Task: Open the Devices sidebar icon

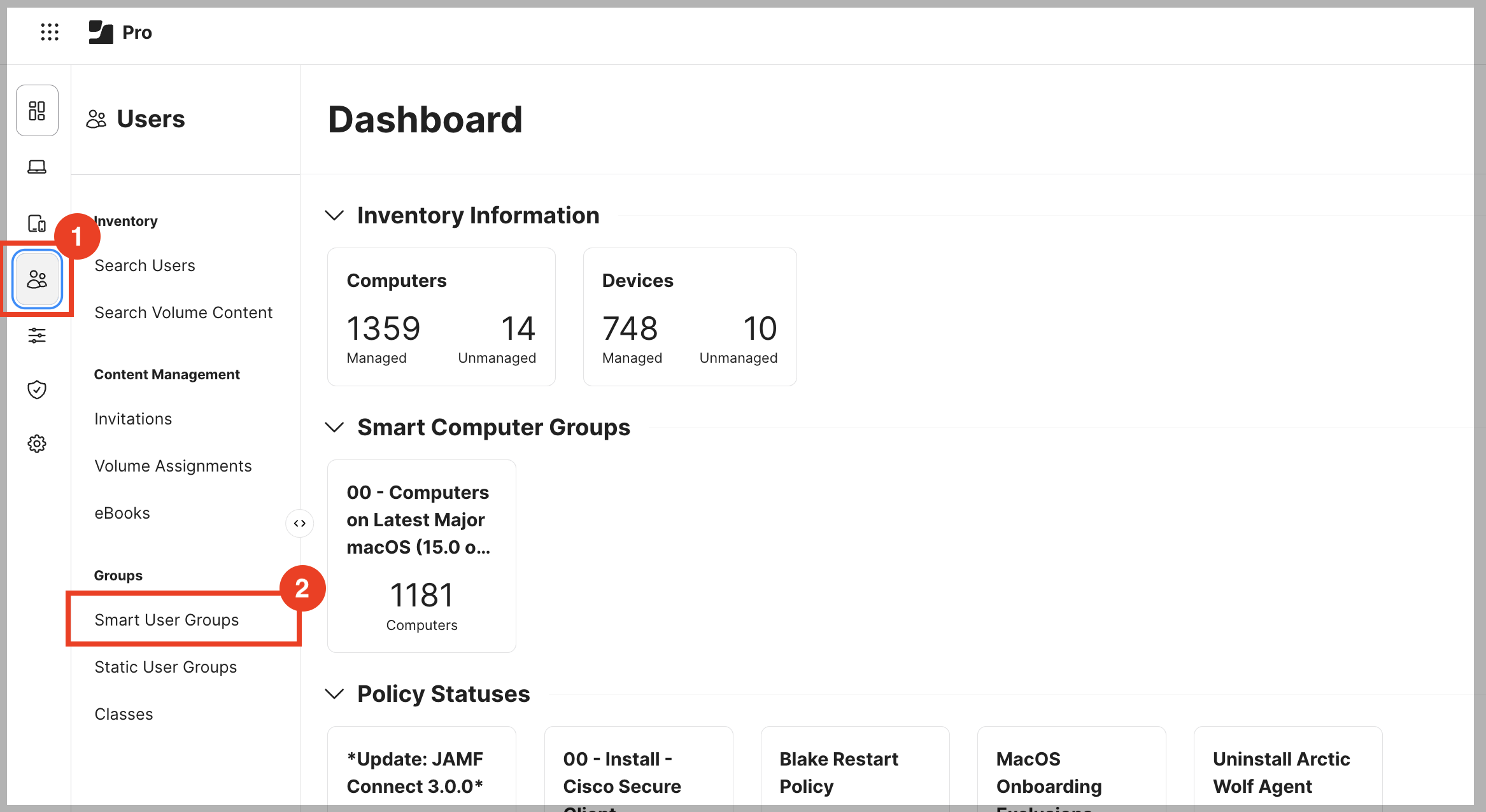Action: coord(37,223)
